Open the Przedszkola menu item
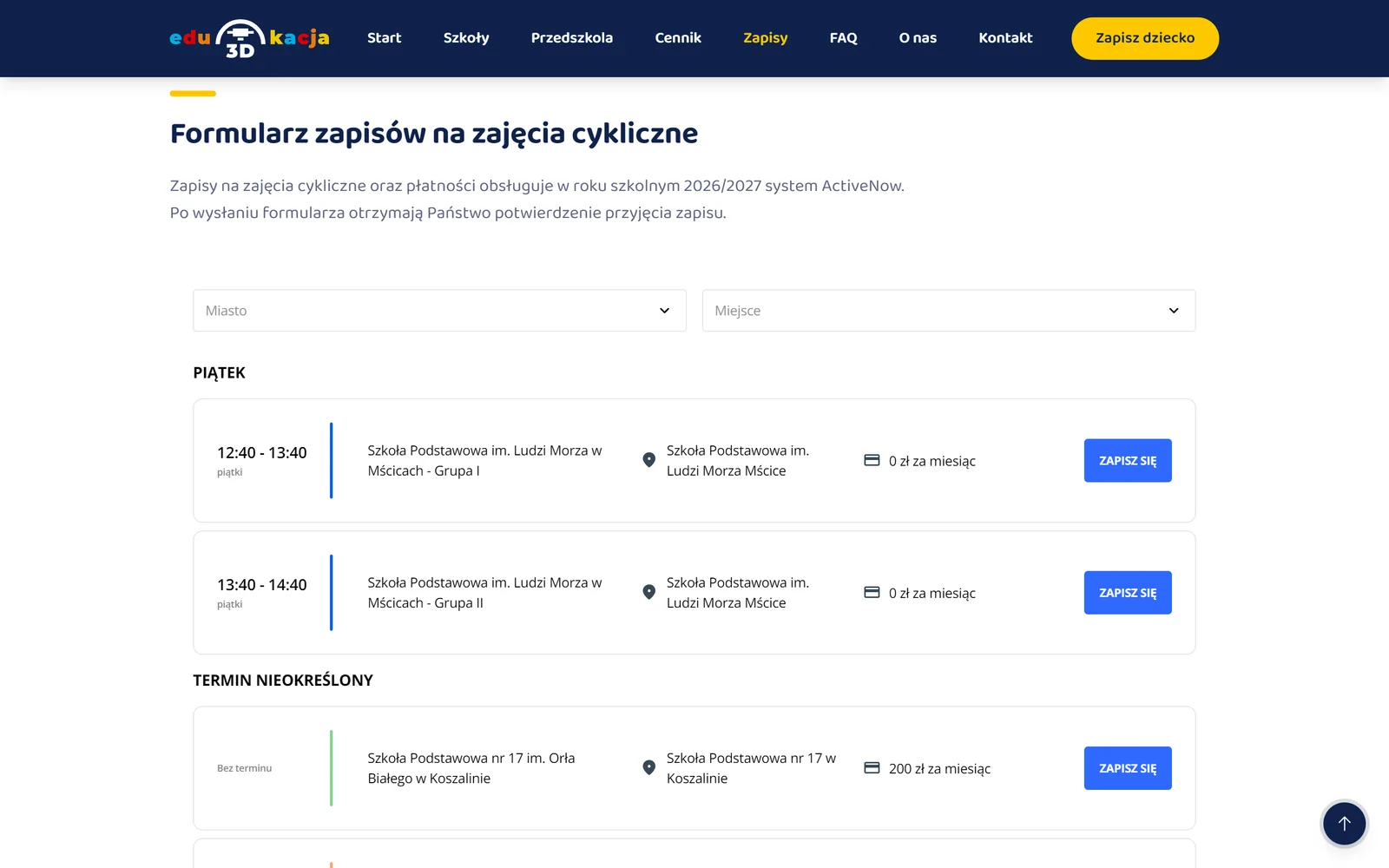1389x868 pixels. pyautogui.click(x=572, y=38)
